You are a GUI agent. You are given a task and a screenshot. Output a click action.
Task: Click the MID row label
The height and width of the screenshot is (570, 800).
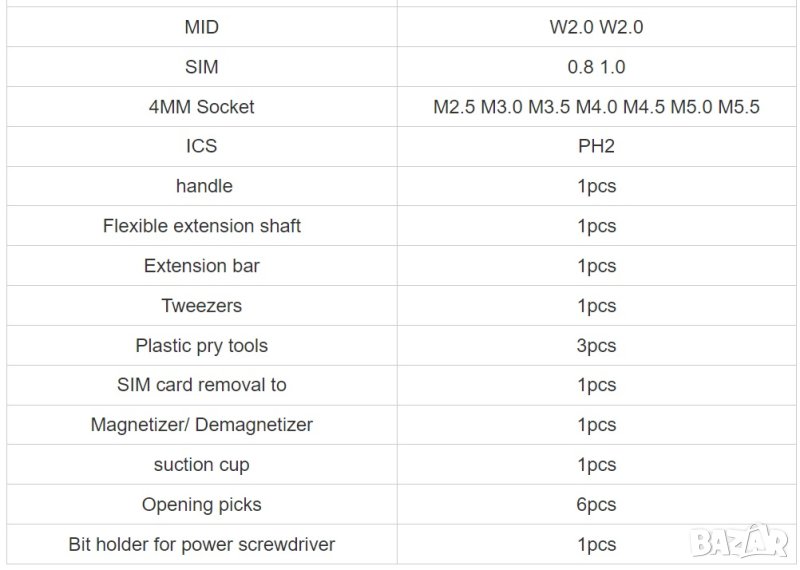(x=202, y=27)
